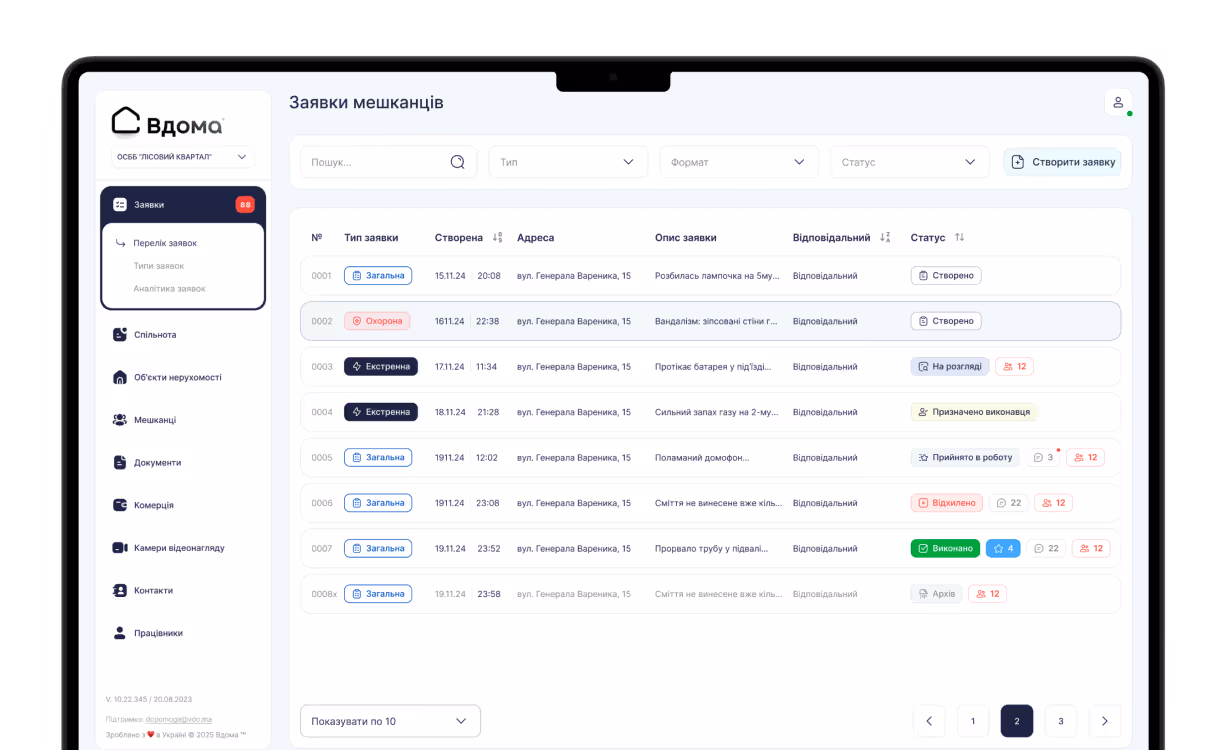The height and width of the screenshot is (750, 1229).
Task: Expand the ОСББ Лісовий квартал dropdown
Action: click(183, 157)
